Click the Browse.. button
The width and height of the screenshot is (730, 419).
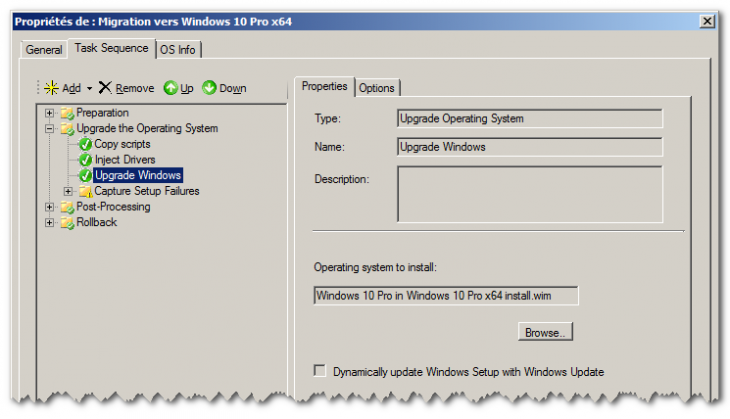[545, 332]
